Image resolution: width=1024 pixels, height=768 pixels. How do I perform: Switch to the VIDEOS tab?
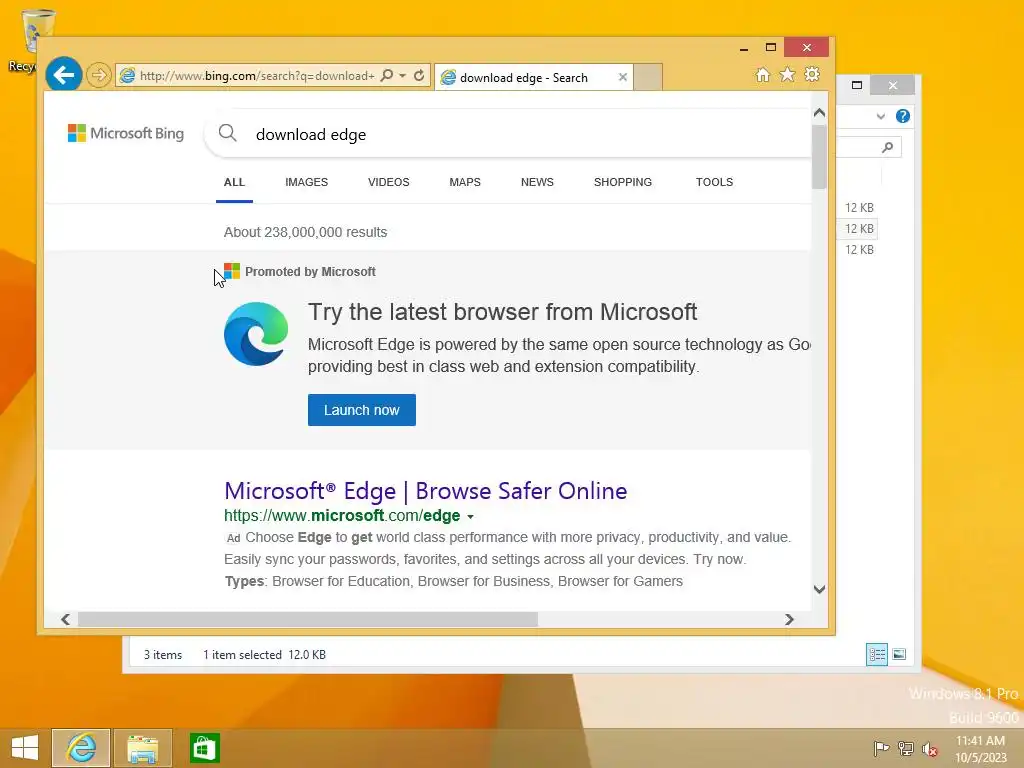coord(389,182)
